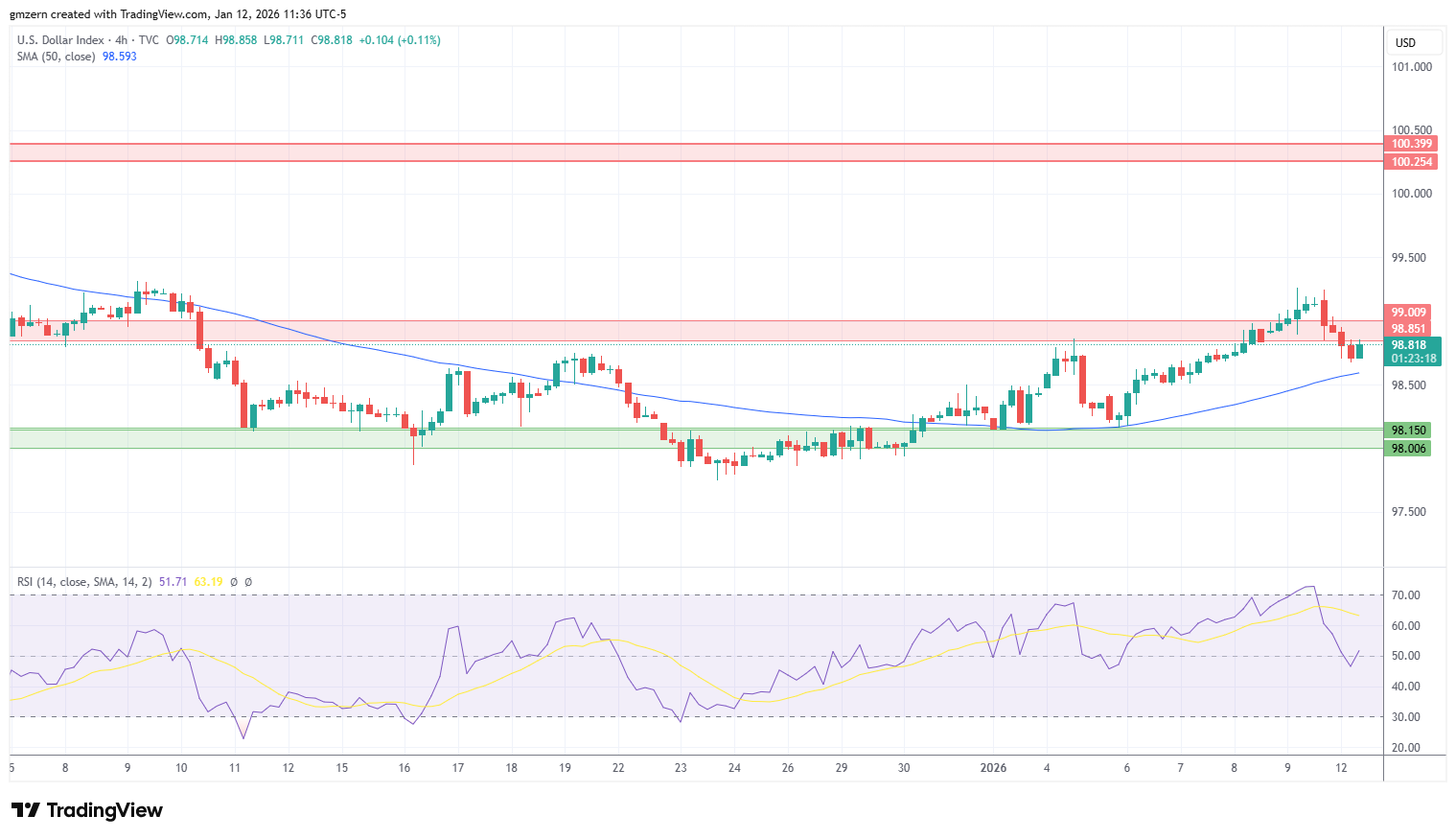Click the date 26 on time axis
1456x839 pixels.
click(x=788, y=768)
